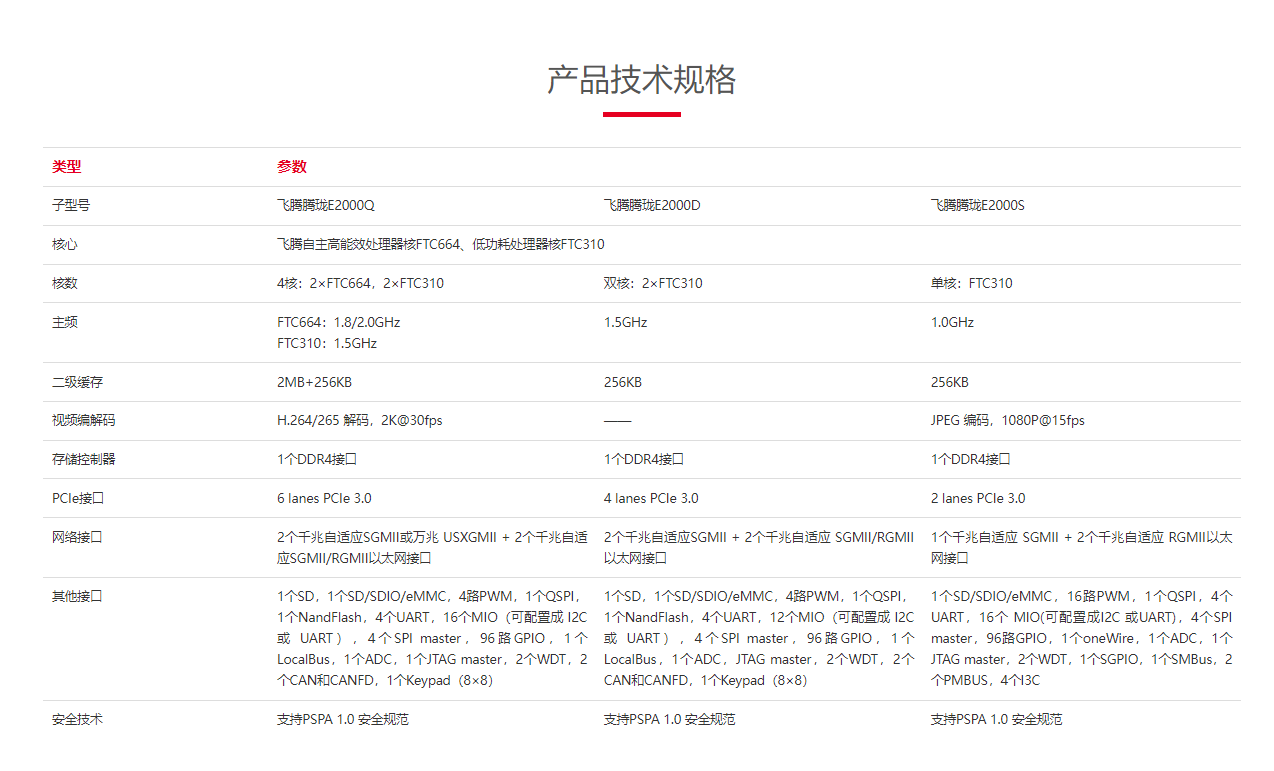Click the 256KB cache value for E2000D

pyautogui.click(x=623, y=383)
